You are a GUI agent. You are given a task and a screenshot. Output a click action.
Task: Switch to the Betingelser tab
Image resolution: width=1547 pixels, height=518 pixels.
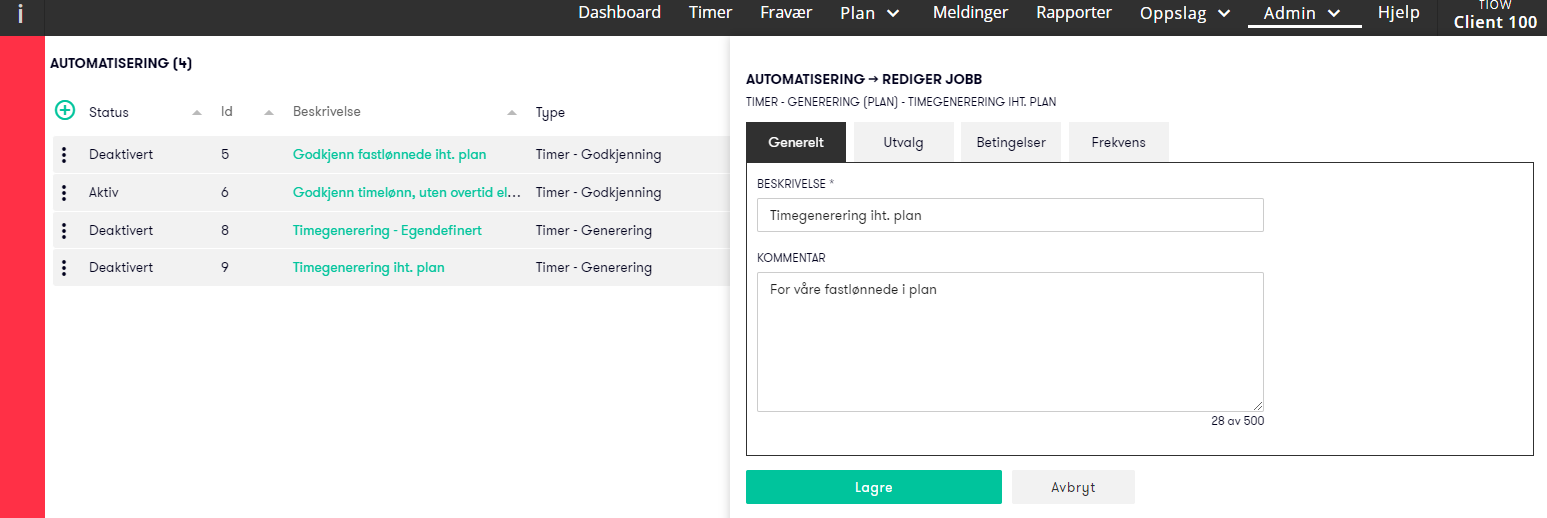pos(1010,142)
